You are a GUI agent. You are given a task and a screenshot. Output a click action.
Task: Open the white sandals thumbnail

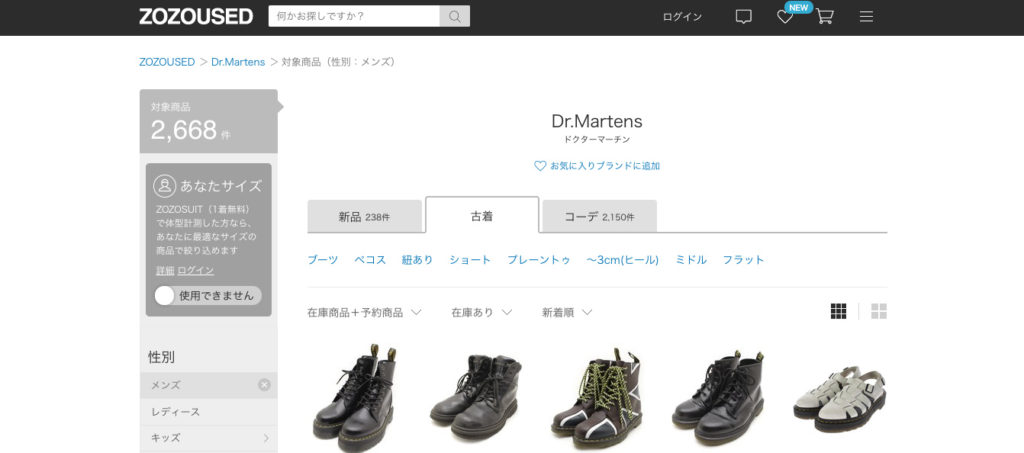coord(839,399)
